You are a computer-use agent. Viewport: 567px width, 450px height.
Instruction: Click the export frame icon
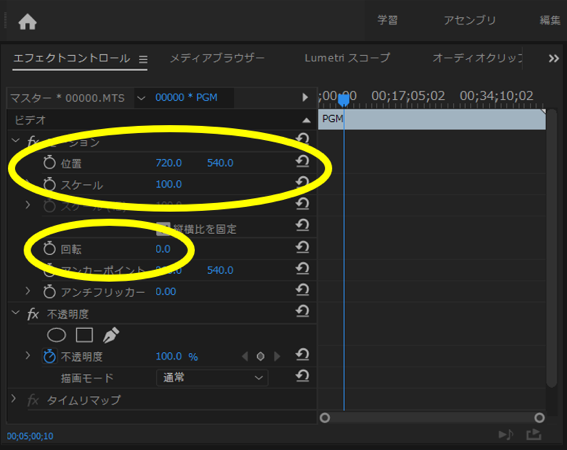(533, 434)
